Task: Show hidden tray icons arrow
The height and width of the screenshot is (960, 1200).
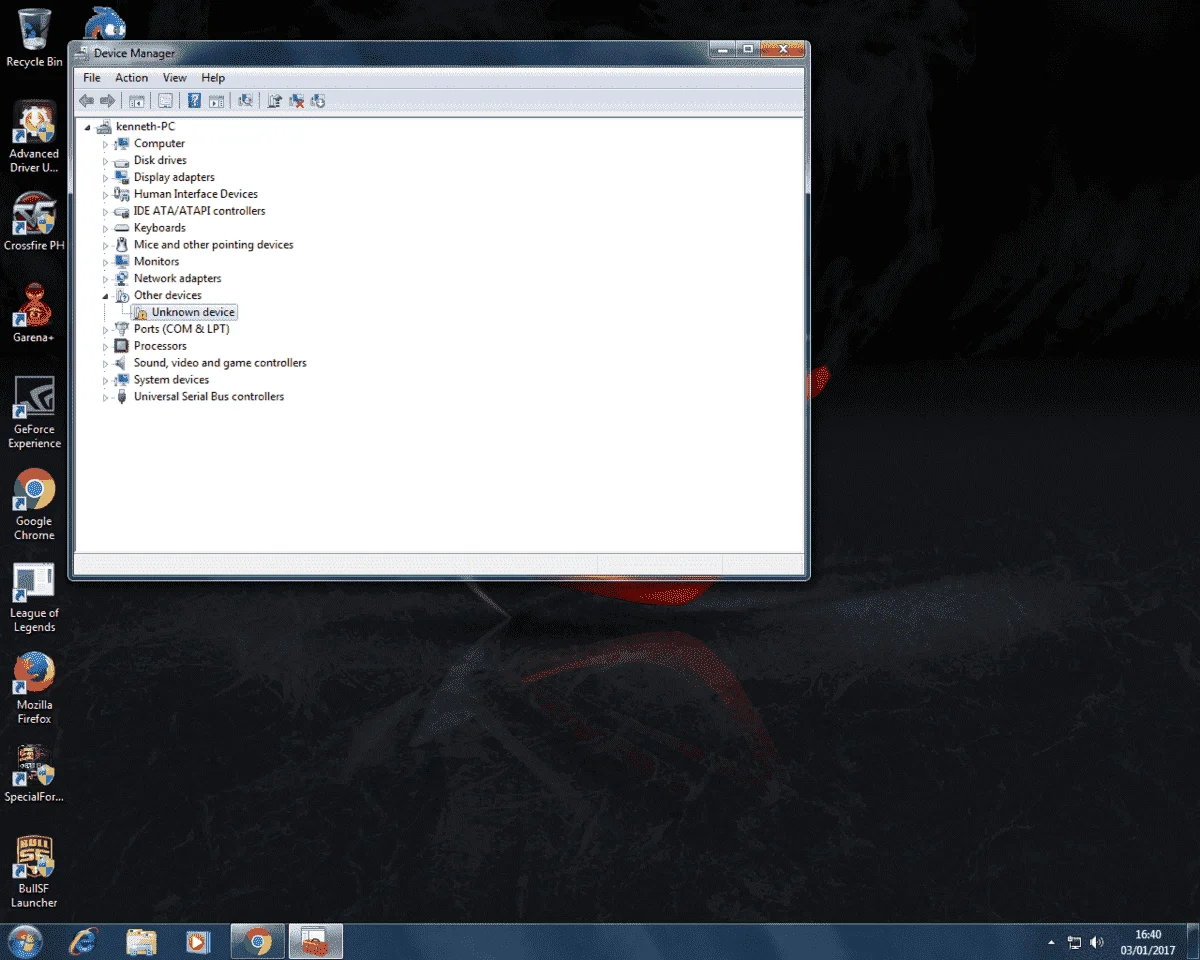Action: (1050, 942)
